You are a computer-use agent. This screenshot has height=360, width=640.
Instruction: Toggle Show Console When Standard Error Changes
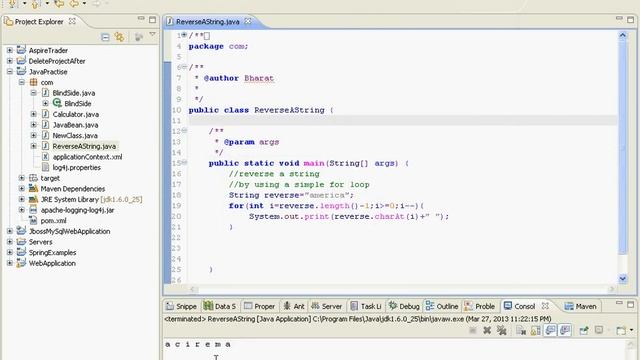pos(565,330)
